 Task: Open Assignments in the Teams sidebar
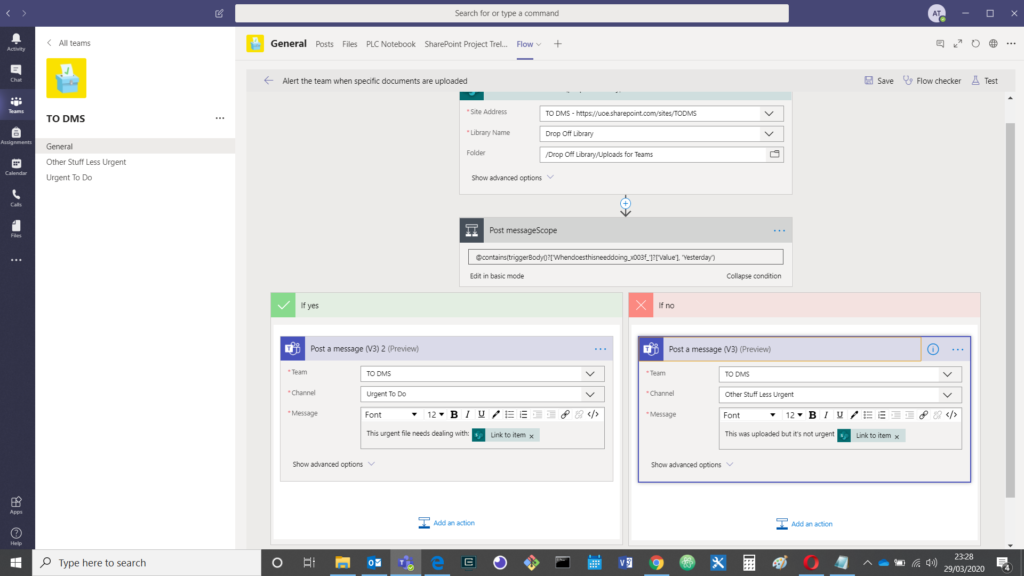point(16,136)
